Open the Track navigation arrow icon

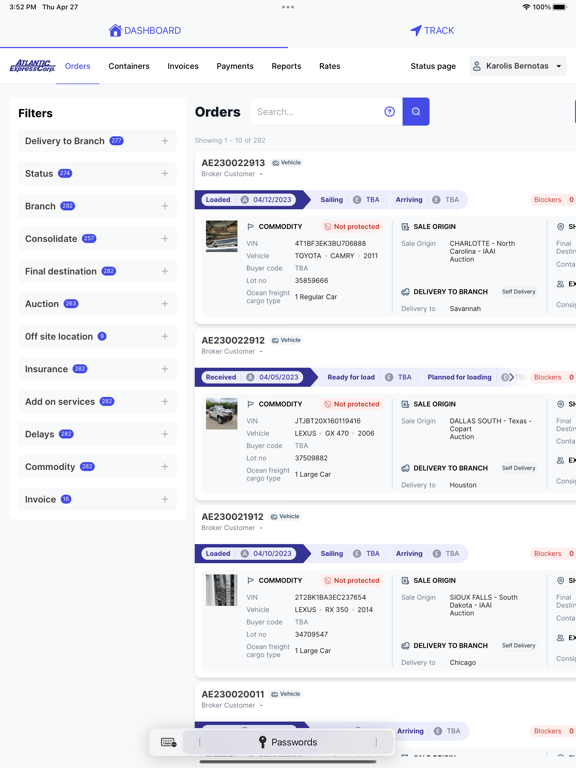point(416,30)
